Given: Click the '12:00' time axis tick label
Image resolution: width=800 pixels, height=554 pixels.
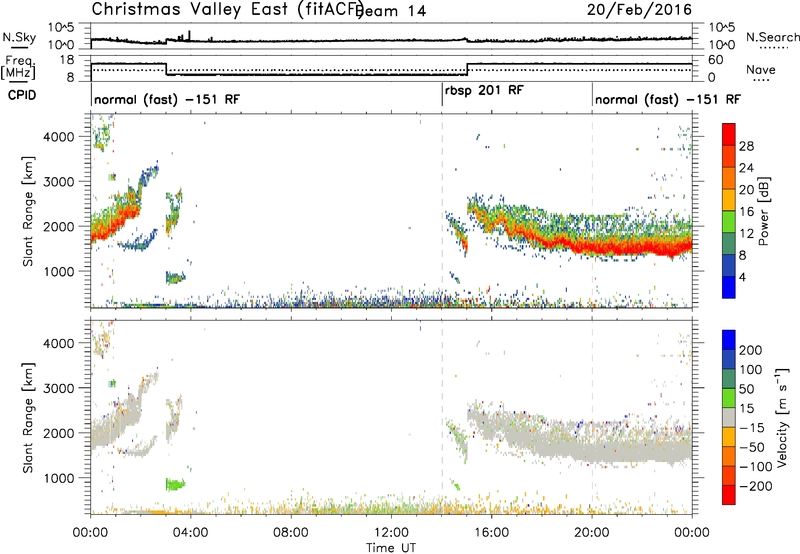Looking at the screenshot, I should (x=391, y=533).
